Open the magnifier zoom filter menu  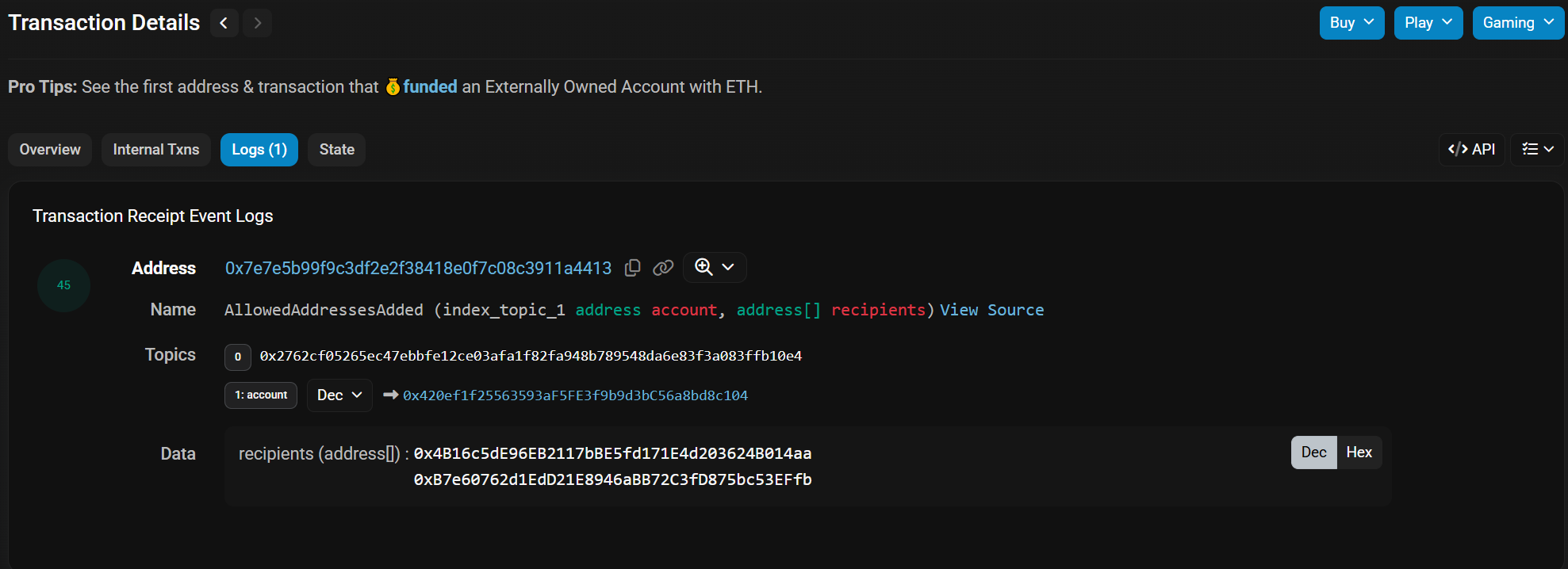[x=714, y=267]
